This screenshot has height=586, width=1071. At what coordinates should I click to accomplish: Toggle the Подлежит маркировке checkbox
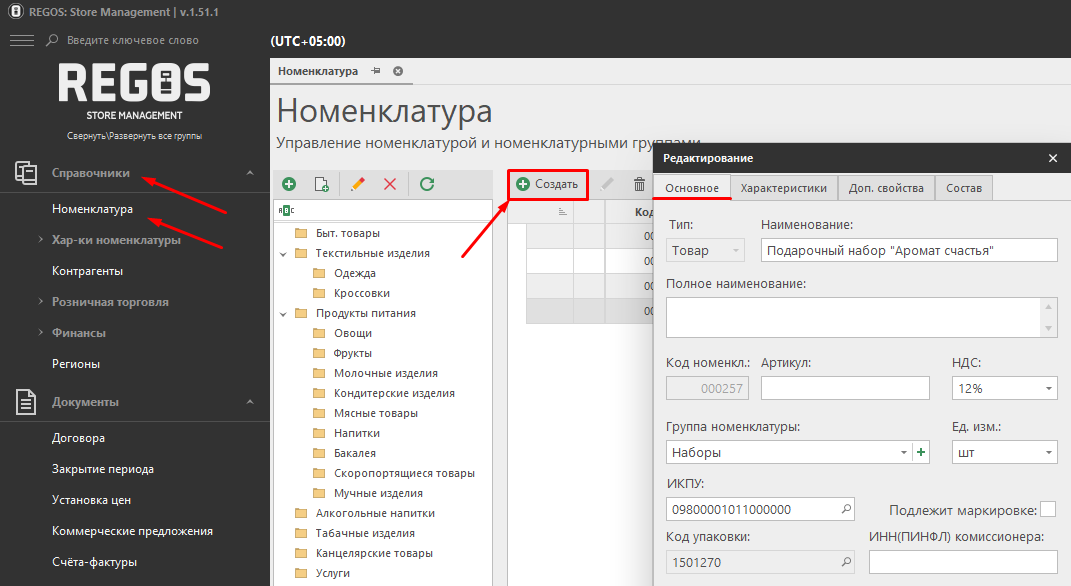(1048, 509)
